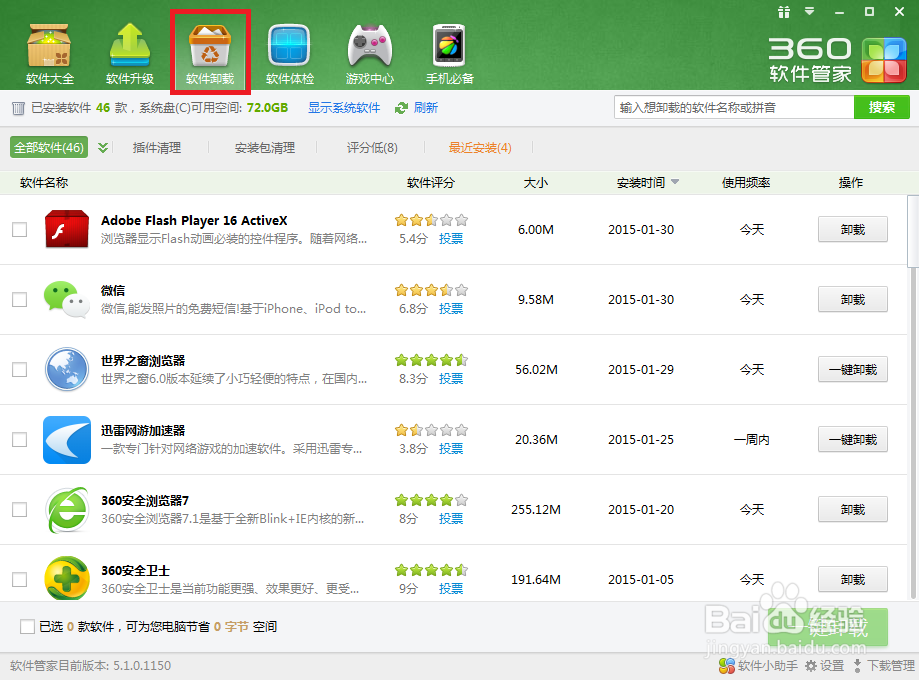Click the 360 software manager logo
919x680 pixels.
837,60
